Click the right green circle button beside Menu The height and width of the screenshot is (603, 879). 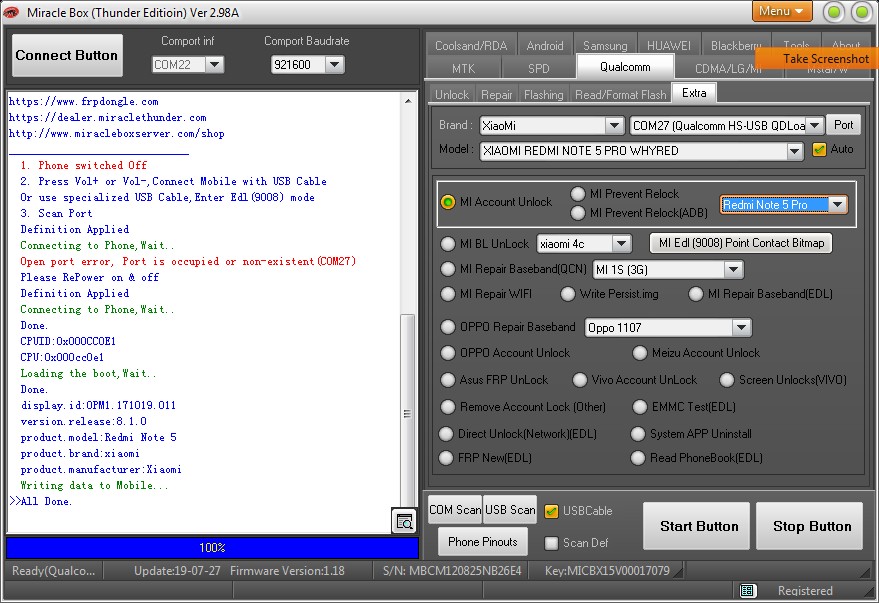861,12
